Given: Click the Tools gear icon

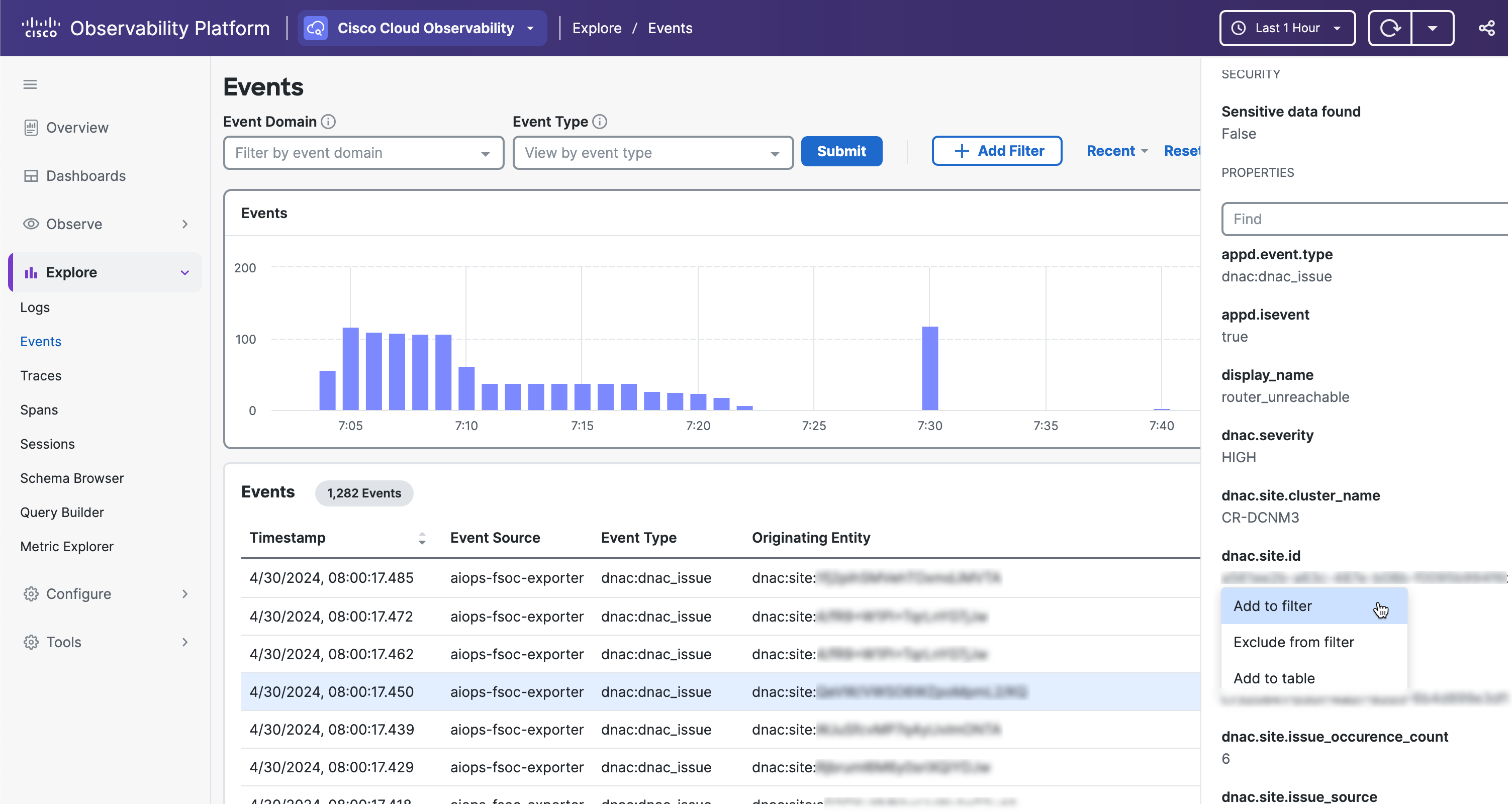Looking at the screenshot, I should [x=31, y=642].
